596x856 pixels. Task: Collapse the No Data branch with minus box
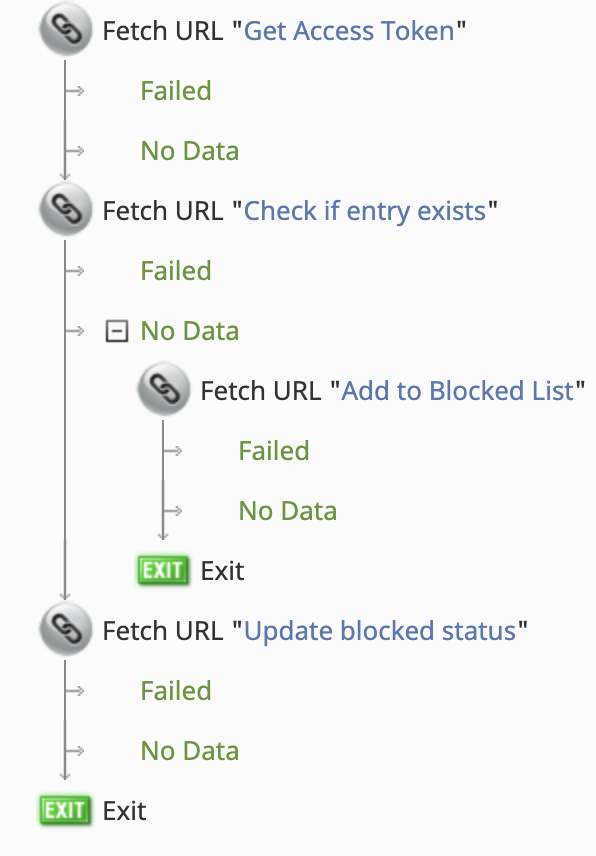click(116, 331)
